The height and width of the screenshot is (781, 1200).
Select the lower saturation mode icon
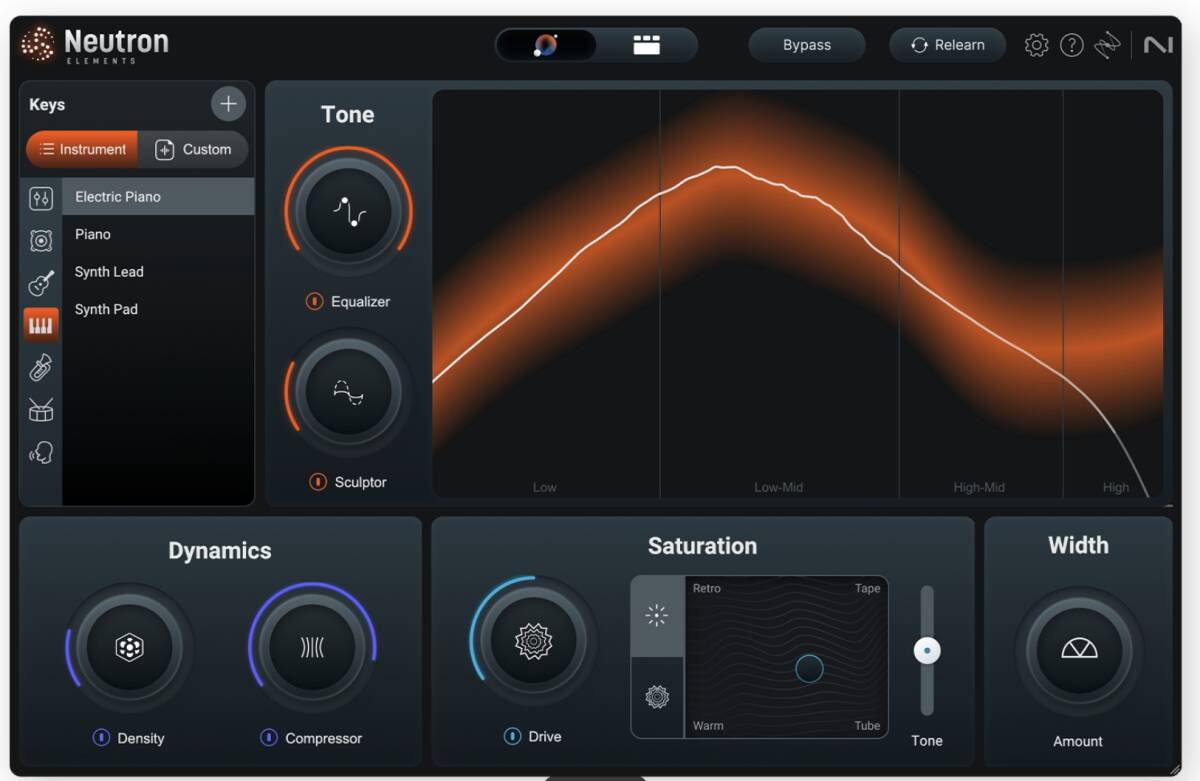[657, 697]
